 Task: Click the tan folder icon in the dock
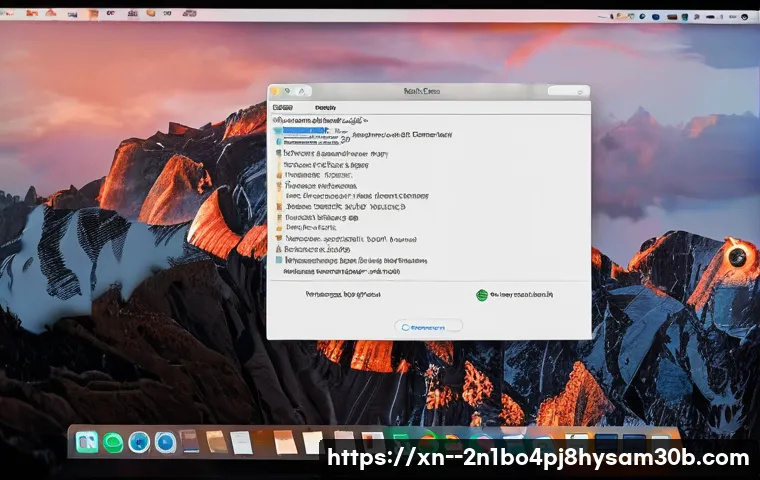click(216, 442)
